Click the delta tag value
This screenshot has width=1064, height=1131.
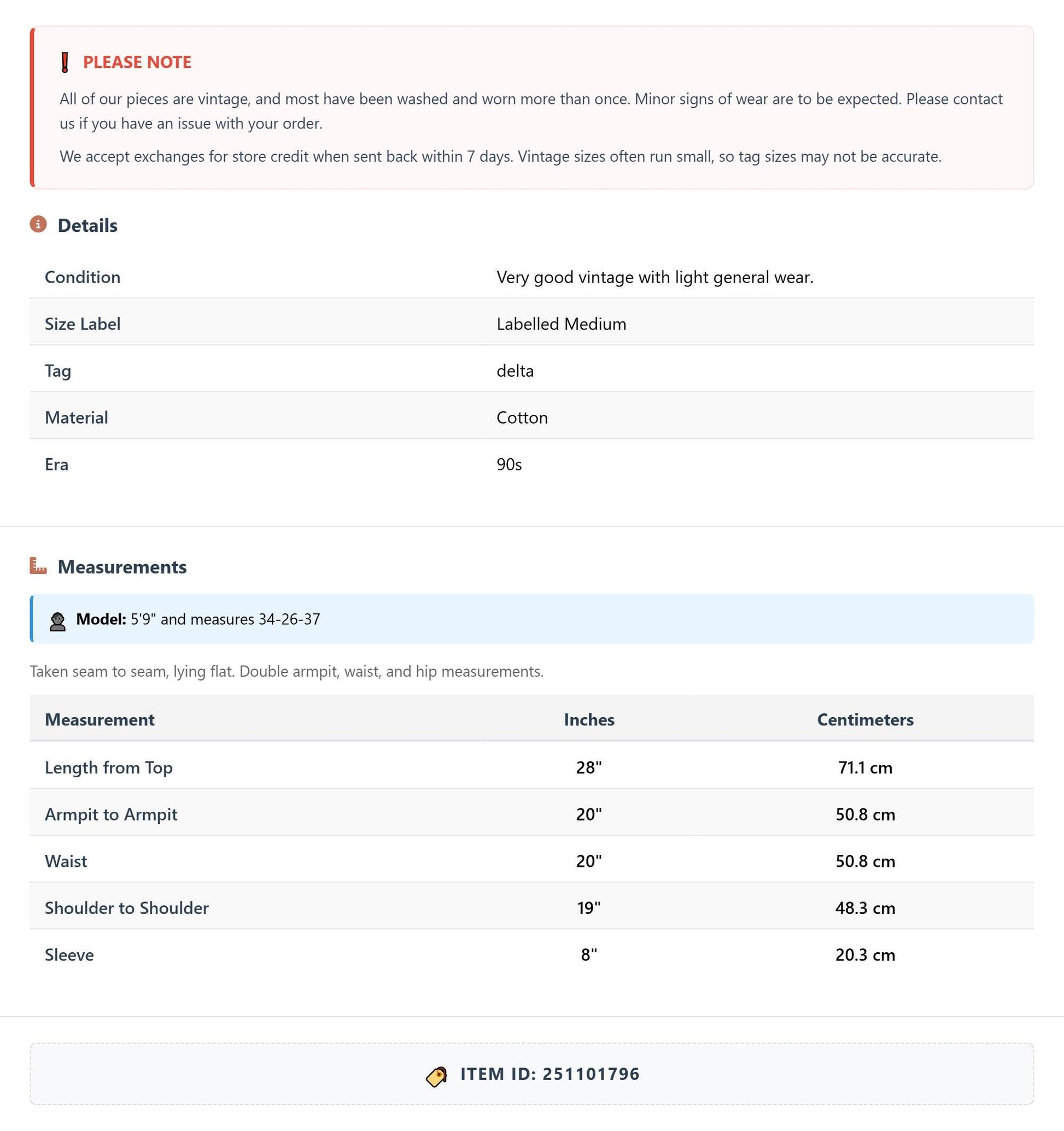tap(515, 371)
